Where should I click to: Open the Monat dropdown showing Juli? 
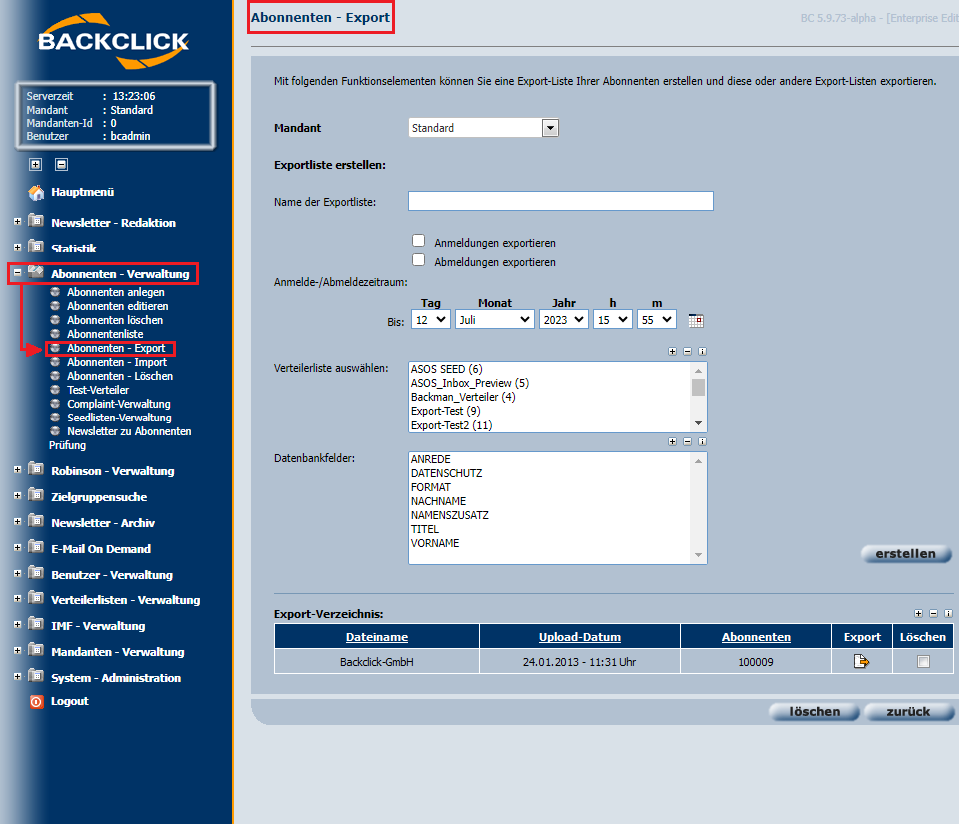click(495, 320)
